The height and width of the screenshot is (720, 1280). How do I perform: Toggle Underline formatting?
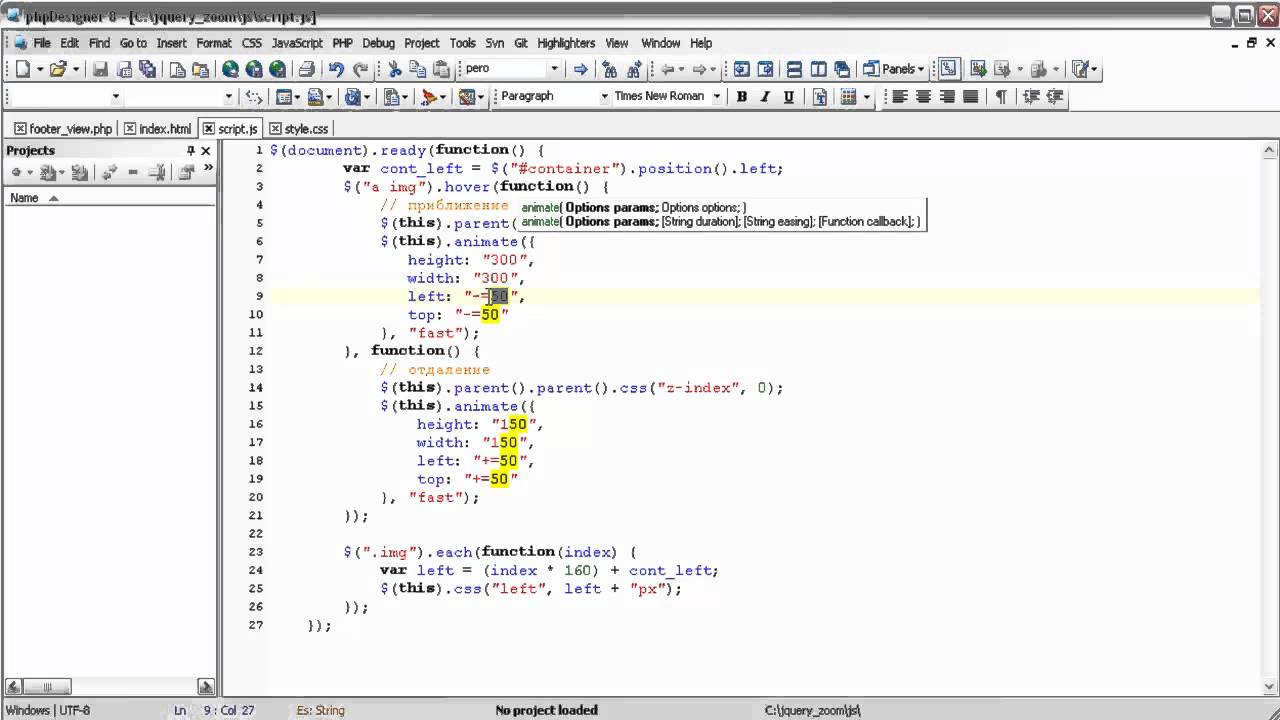[x=789, y=96]
